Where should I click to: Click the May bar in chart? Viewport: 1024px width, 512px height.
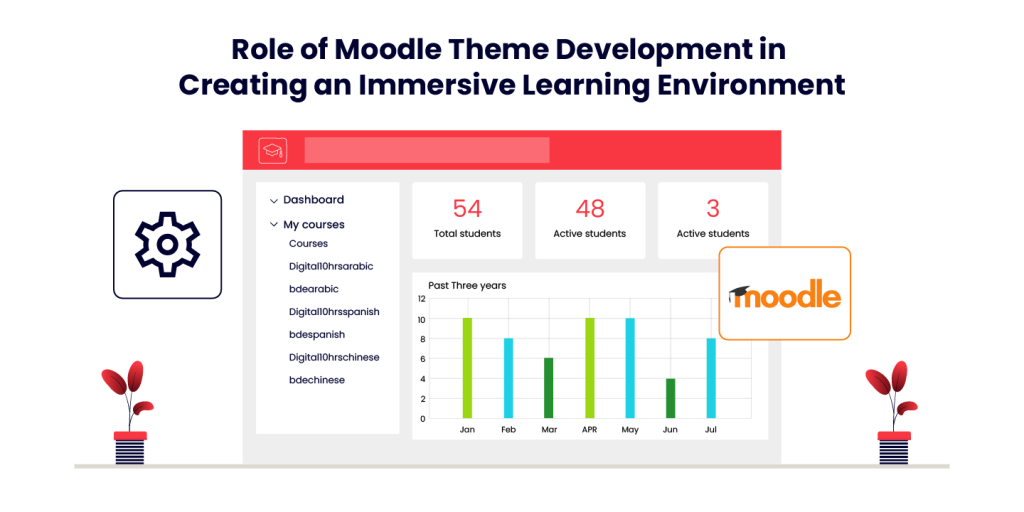[x=630, y=368]
